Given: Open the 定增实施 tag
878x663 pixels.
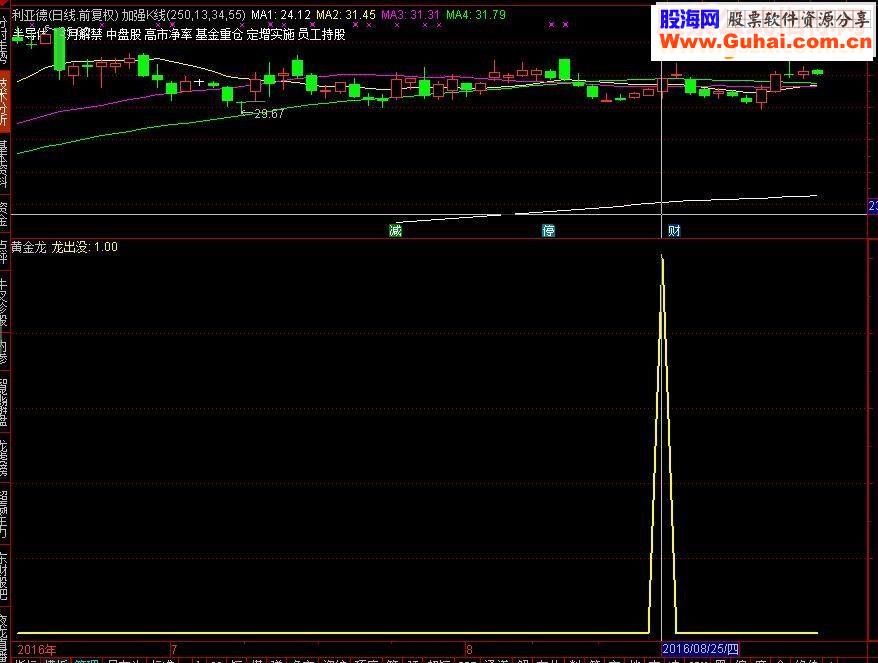Looking at the screenshot, I should [x=270, y=35].
